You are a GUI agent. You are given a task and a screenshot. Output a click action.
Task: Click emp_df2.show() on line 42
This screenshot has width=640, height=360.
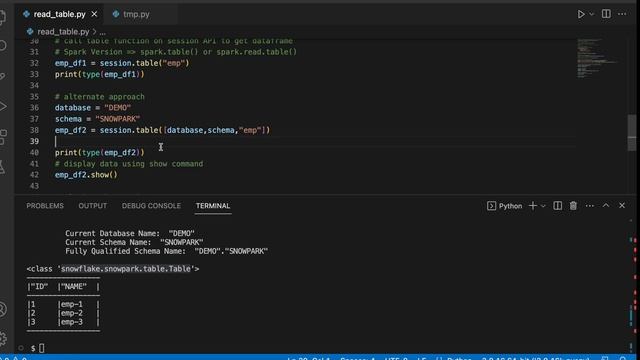point(86,175)
